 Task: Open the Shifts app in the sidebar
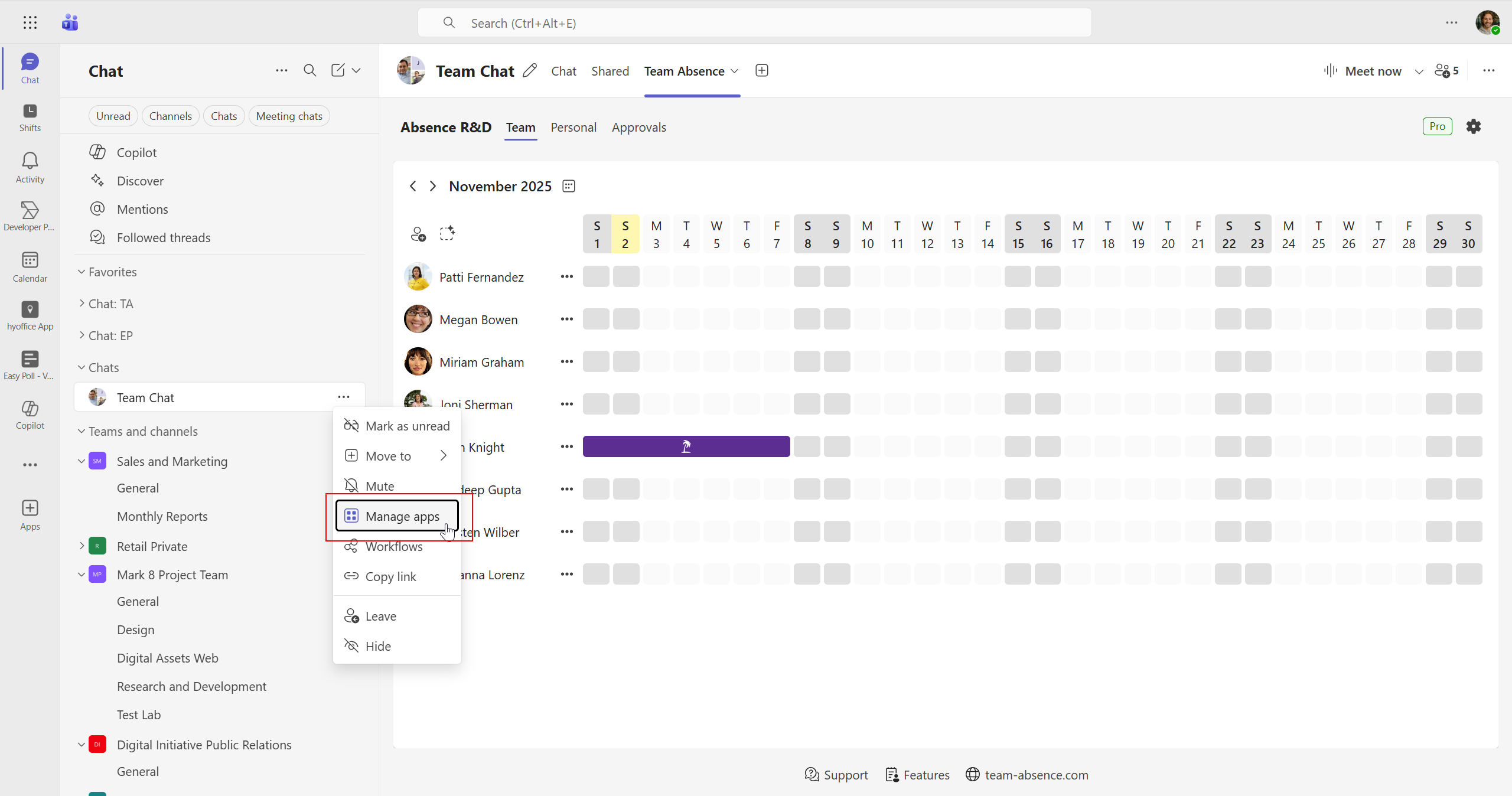pyautogui.click(x=29, y=116)
